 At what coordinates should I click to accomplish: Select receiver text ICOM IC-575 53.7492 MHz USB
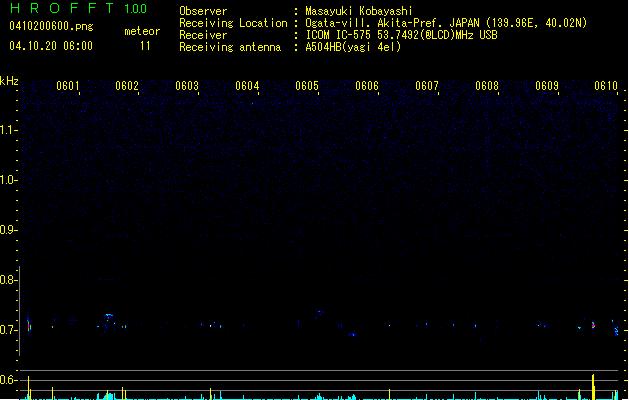pos(402,35)
